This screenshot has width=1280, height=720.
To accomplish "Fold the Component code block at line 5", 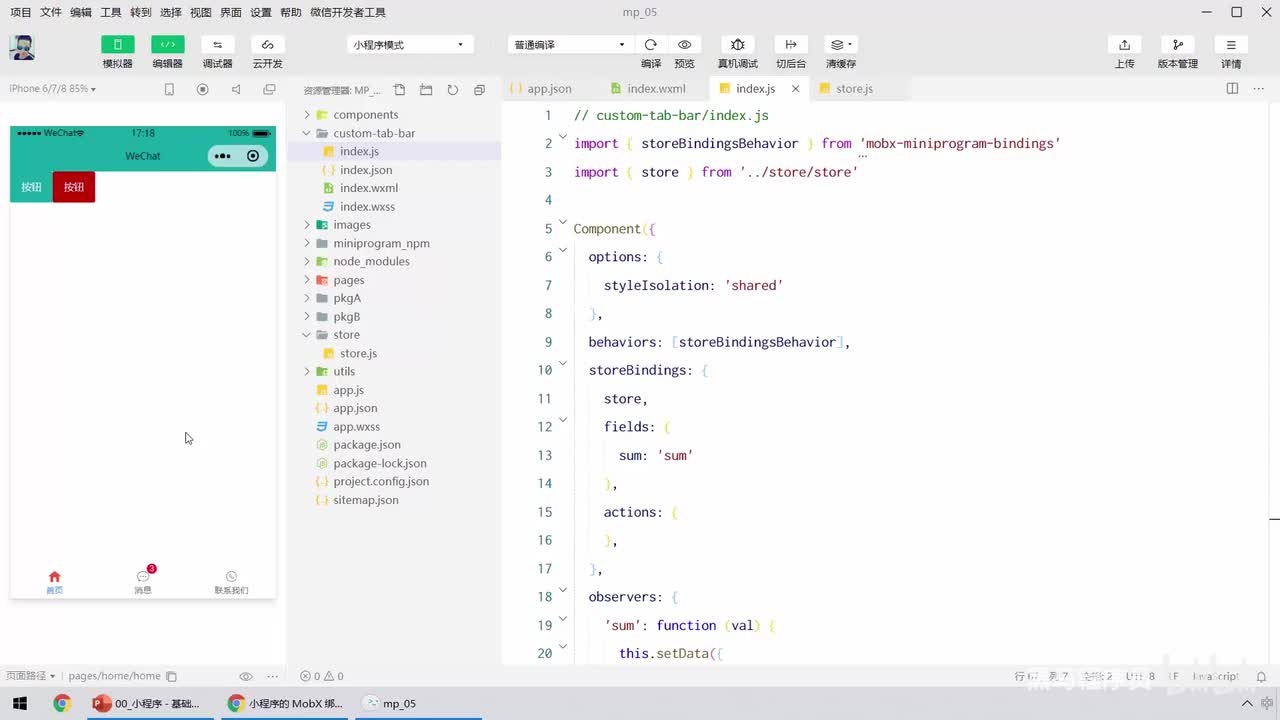I will click(563, 223).
